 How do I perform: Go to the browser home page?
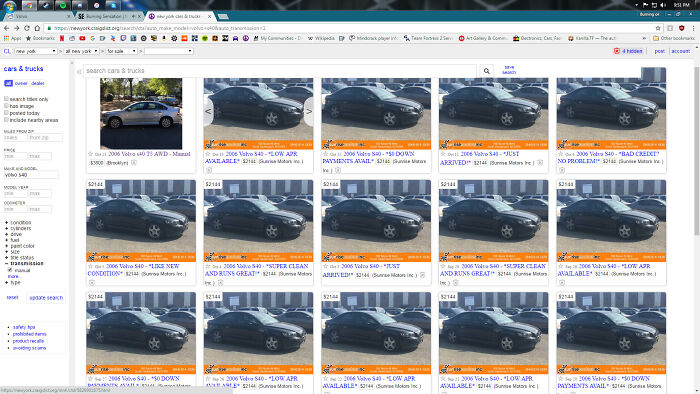coord(37,28)
